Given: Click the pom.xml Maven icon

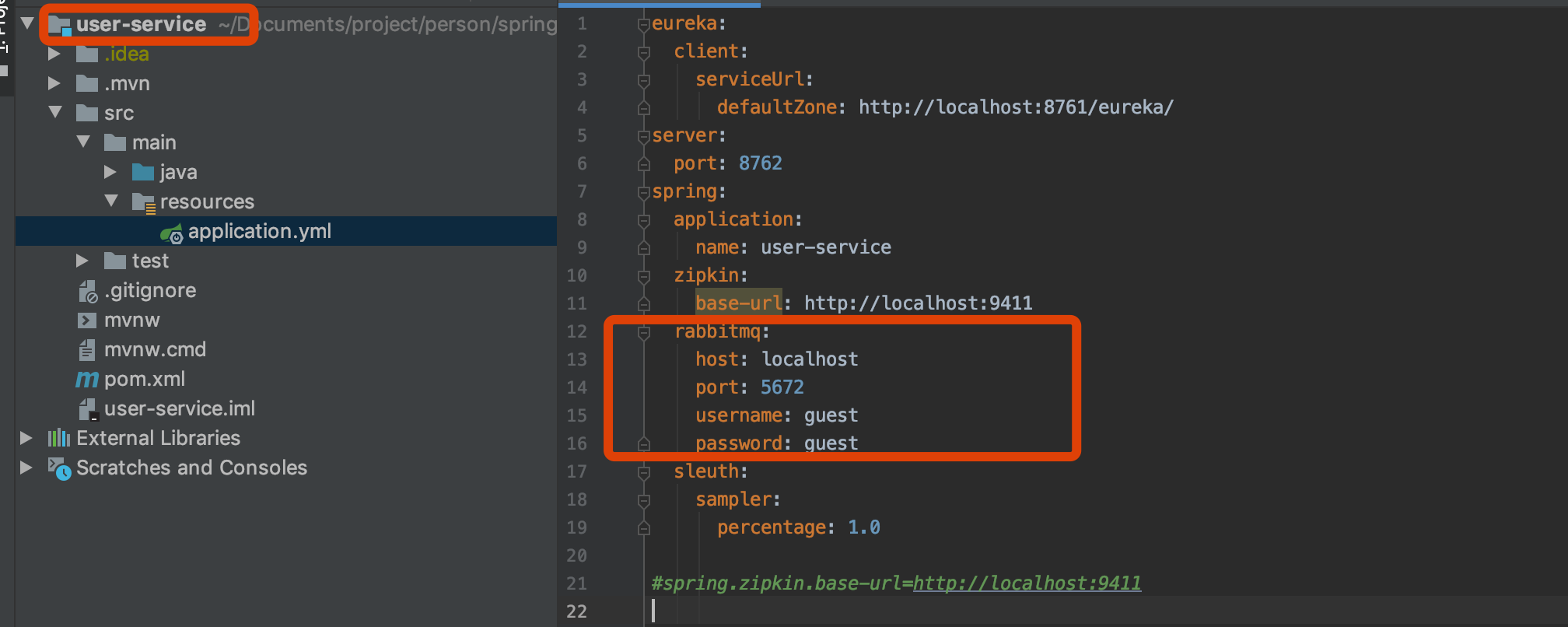Looking at the screenshot, I should 87,380.
